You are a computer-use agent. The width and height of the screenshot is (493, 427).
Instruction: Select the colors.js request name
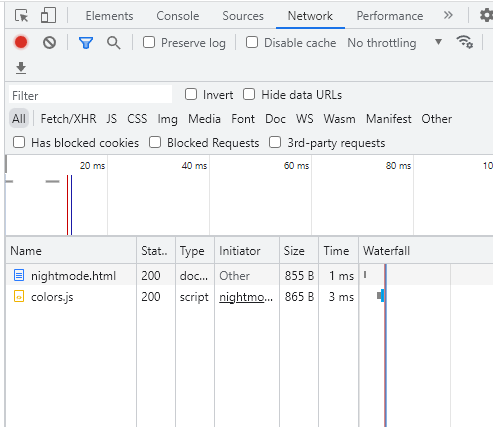coord(52,297)
